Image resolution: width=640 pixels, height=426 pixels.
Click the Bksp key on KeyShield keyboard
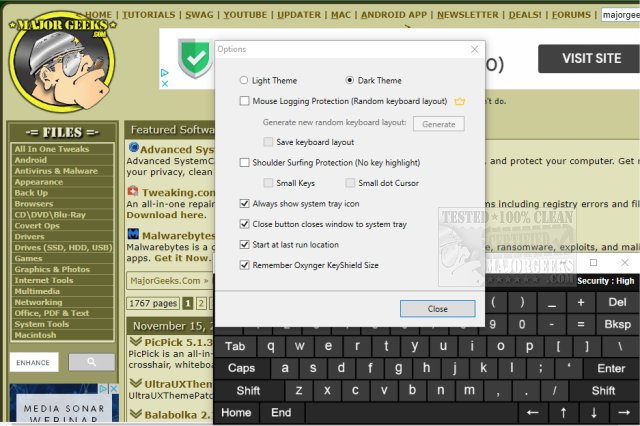618,324
